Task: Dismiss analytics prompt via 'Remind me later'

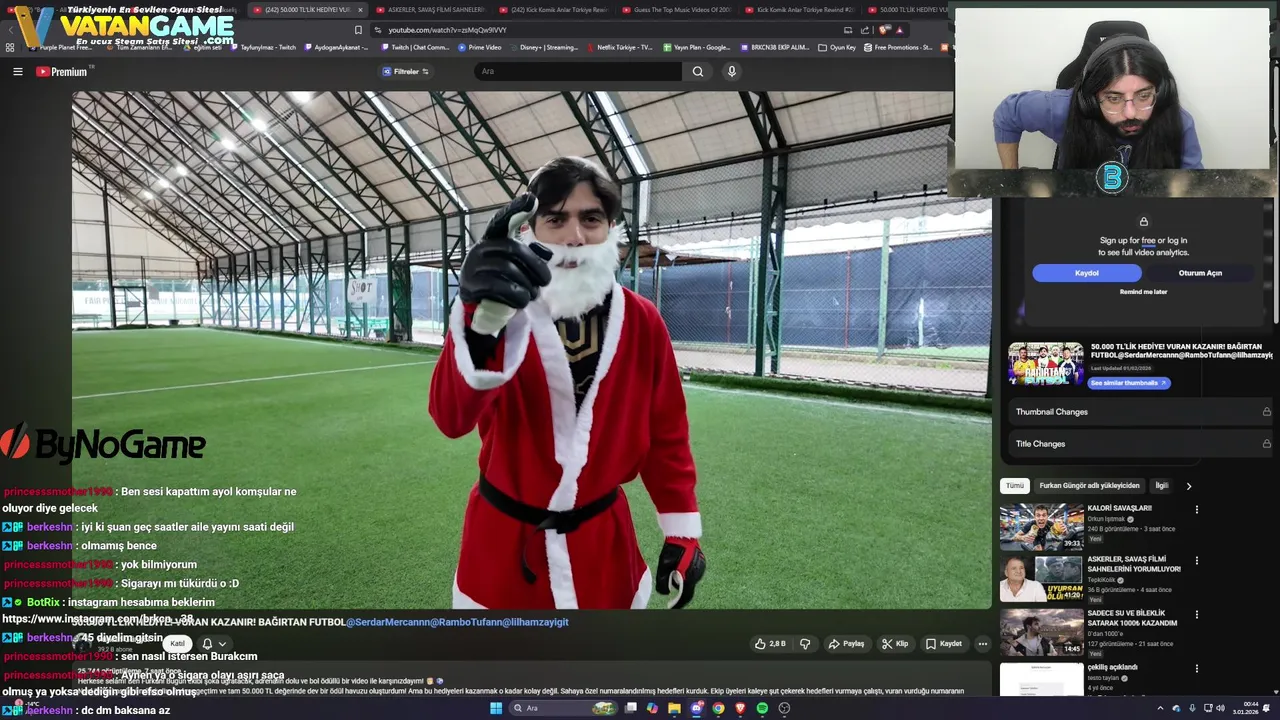Action: click(1143, 292)
